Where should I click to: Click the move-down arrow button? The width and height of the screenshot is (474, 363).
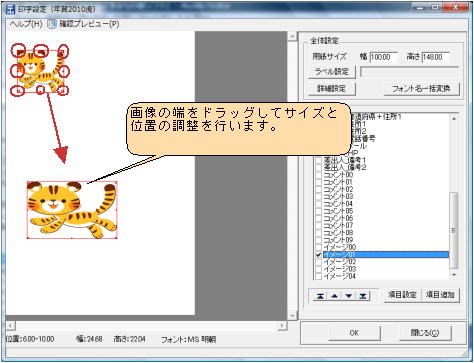coord(349,296)
